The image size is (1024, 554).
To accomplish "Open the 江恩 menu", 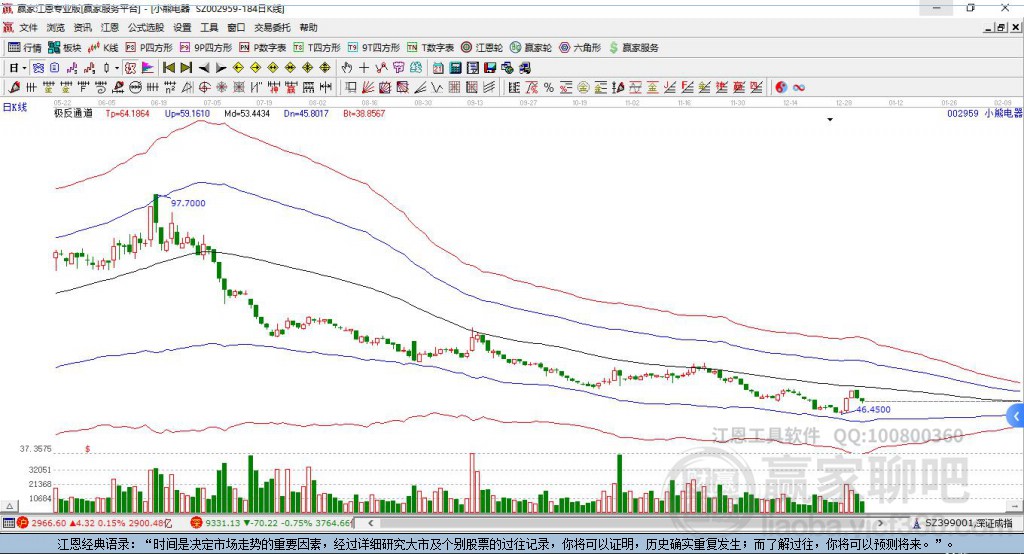I will tap(110, 27).
